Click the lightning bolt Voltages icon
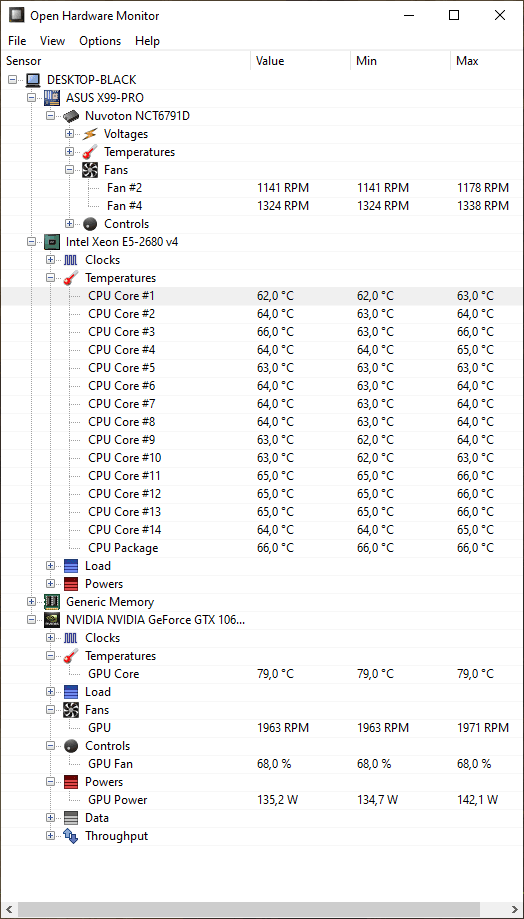The image size is (524, 919). click(x=90, y=134)
